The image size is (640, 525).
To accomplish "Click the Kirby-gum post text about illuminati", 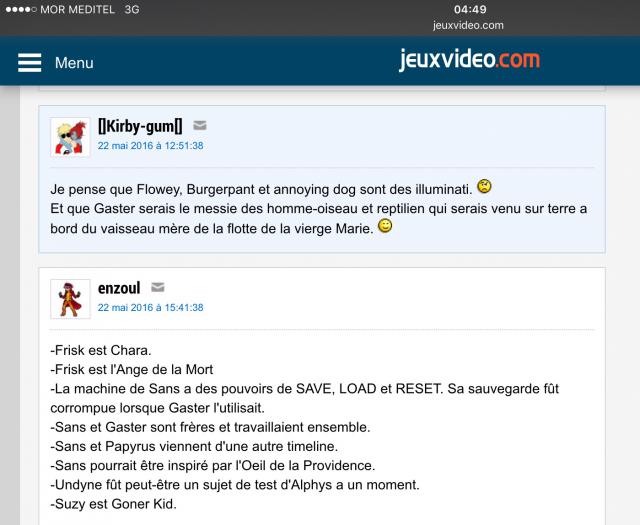I will coord(319,209).
